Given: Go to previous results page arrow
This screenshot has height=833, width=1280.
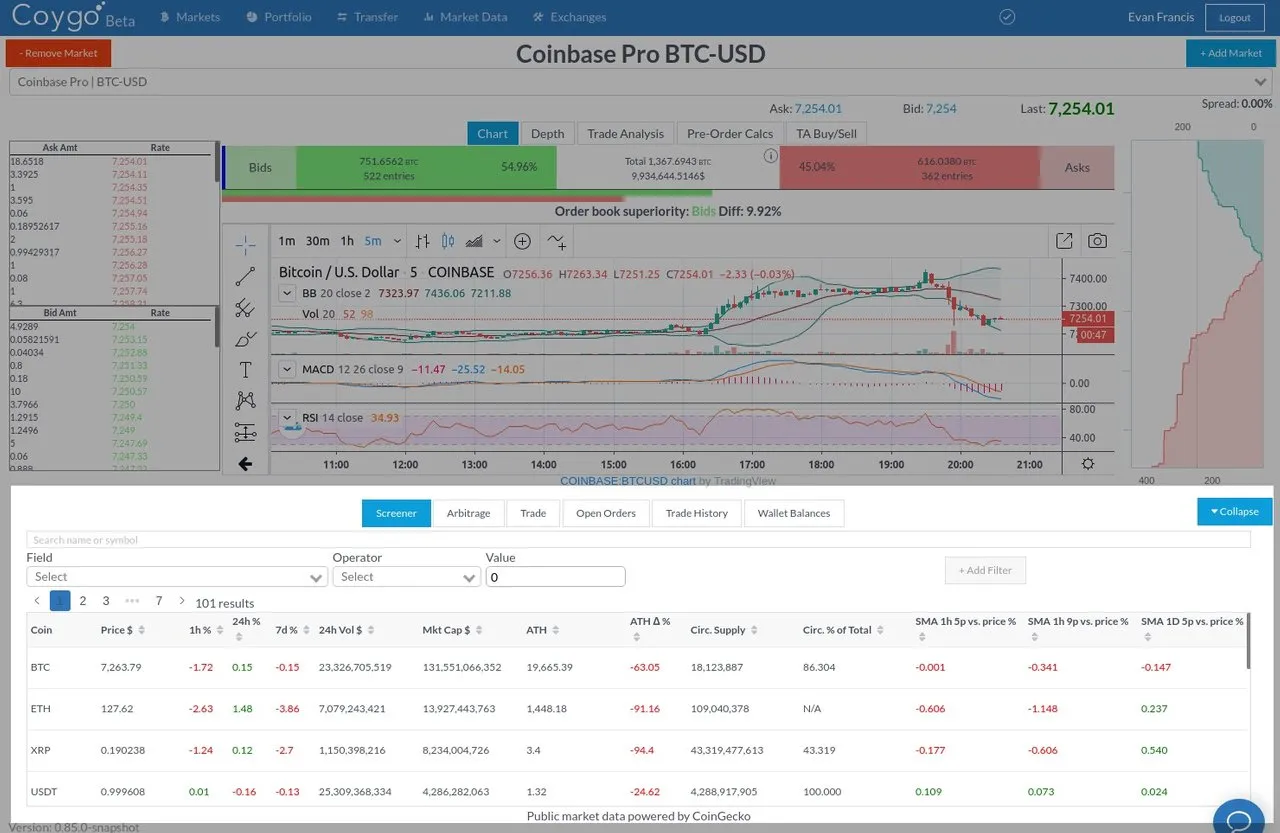Looking at the screenshot, I should pos(37,601).
